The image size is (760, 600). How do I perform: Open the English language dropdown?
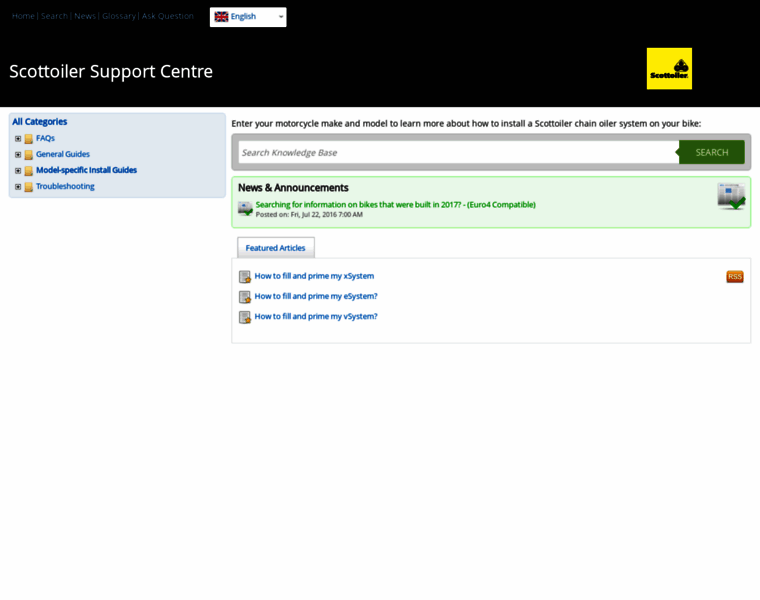pyautogui.click(x=248, y=17)
